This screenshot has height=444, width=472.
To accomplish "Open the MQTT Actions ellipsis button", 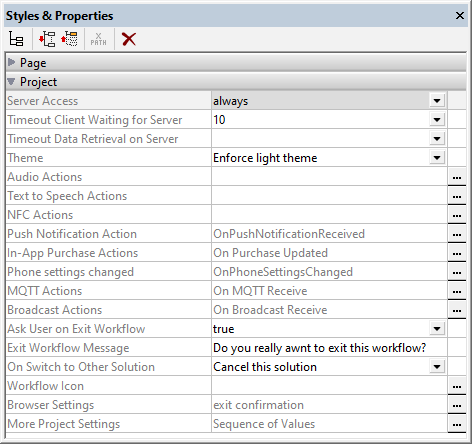I will point(457,291).
